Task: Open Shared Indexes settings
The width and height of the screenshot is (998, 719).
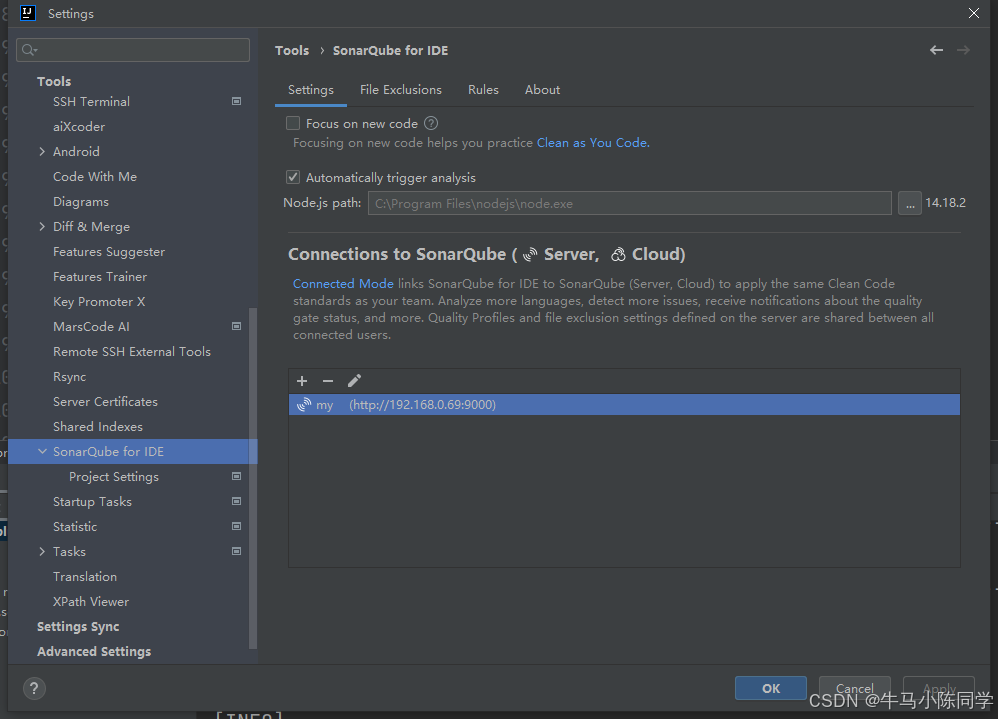Action: click(97, 426)
